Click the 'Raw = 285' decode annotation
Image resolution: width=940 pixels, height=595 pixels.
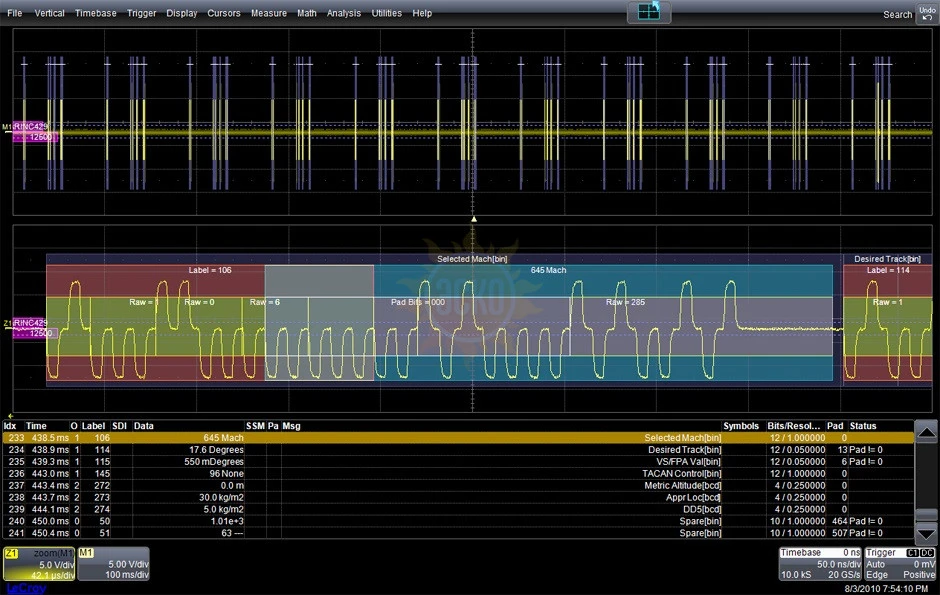click(625, 302)
